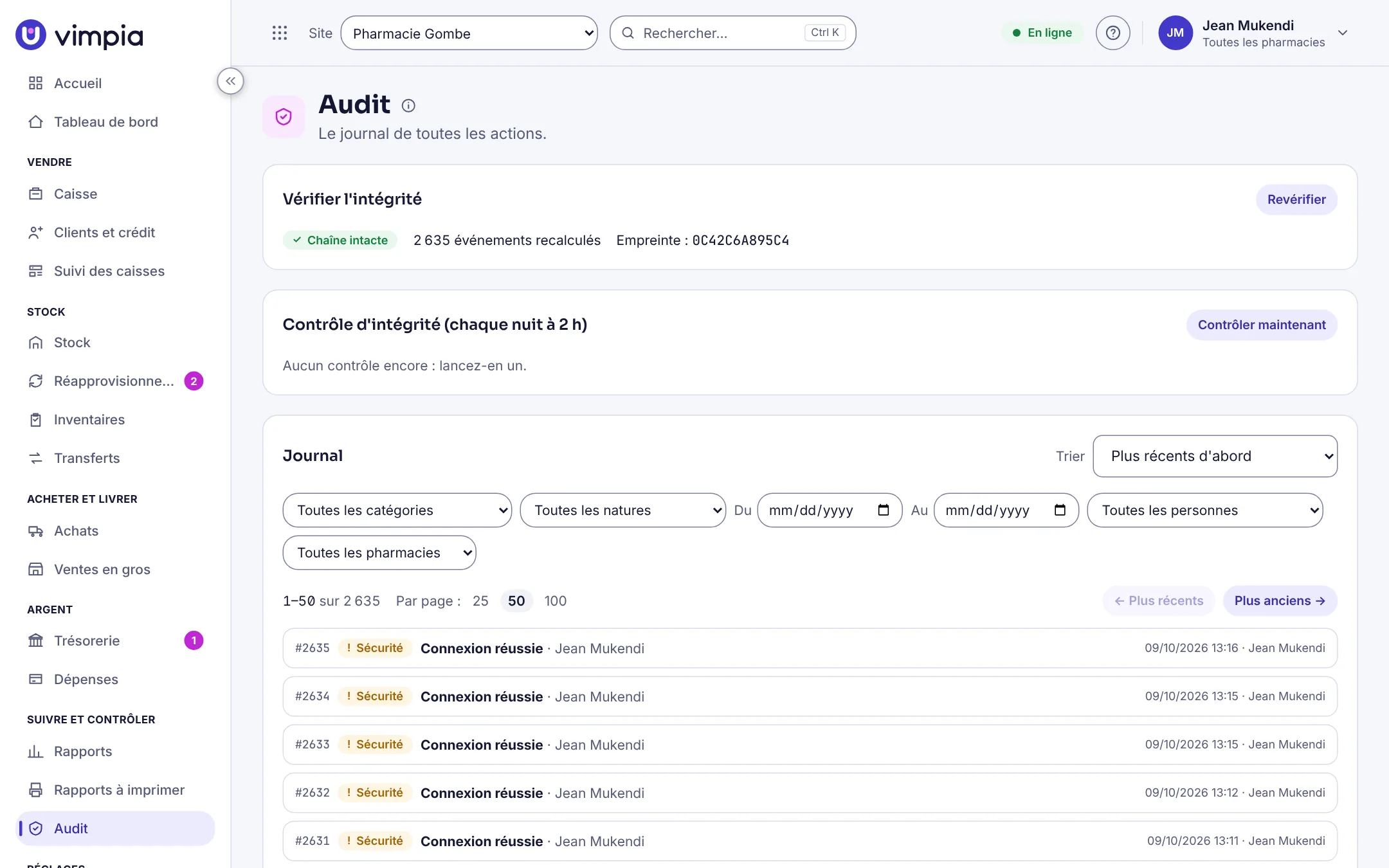Go to older entries with Plus anciens
Screen dimensions: 1389x868
tap(1280, 601)
